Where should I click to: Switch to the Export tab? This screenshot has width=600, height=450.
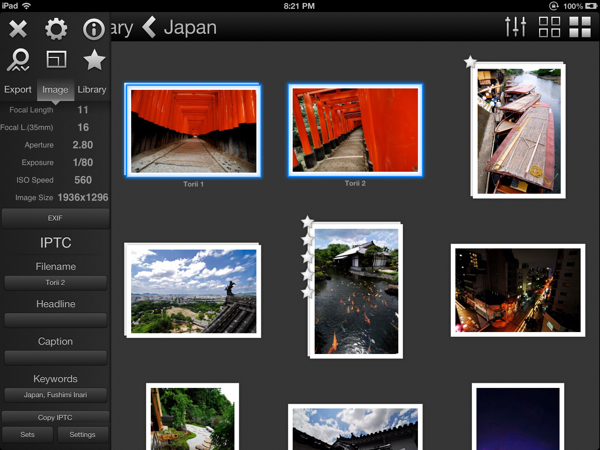18,90
